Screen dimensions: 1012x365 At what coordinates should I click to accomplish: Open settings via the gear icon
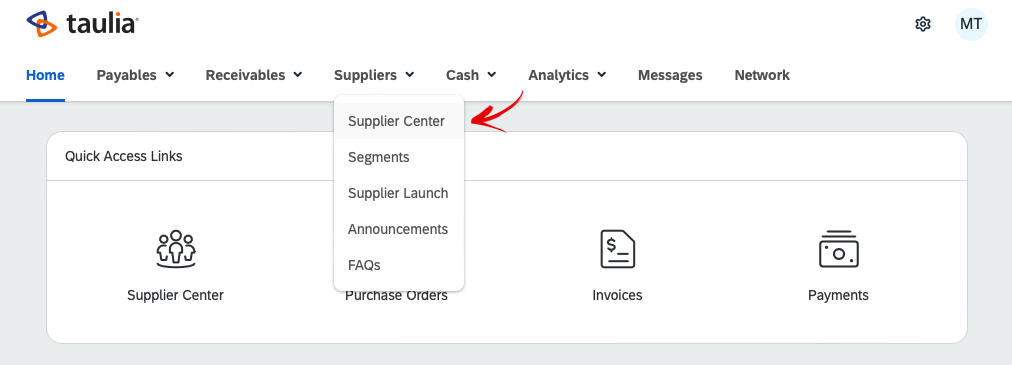[x=923, y=25]
